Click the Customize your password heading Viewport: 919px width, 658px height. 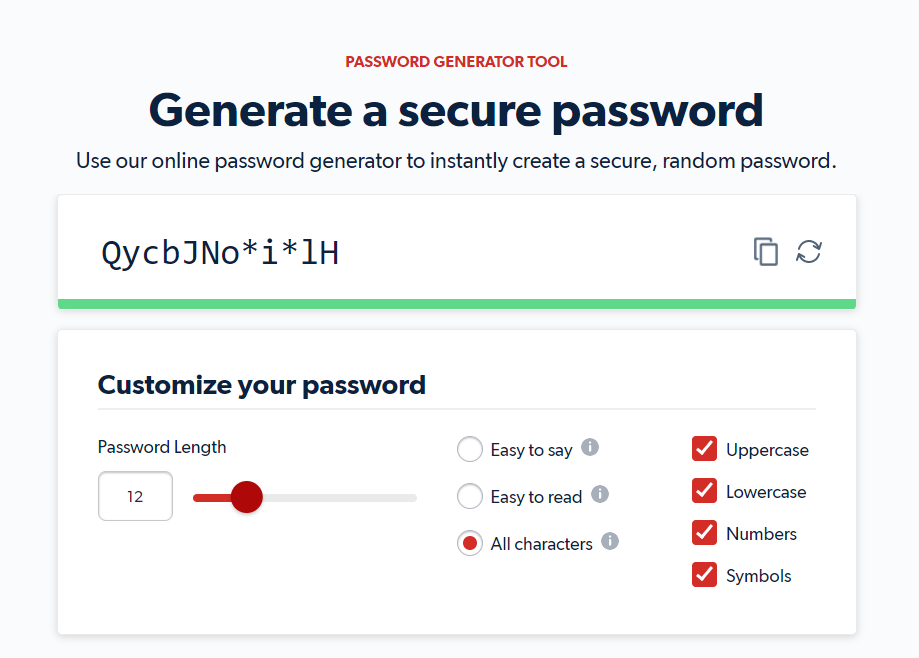coord(261,385)
